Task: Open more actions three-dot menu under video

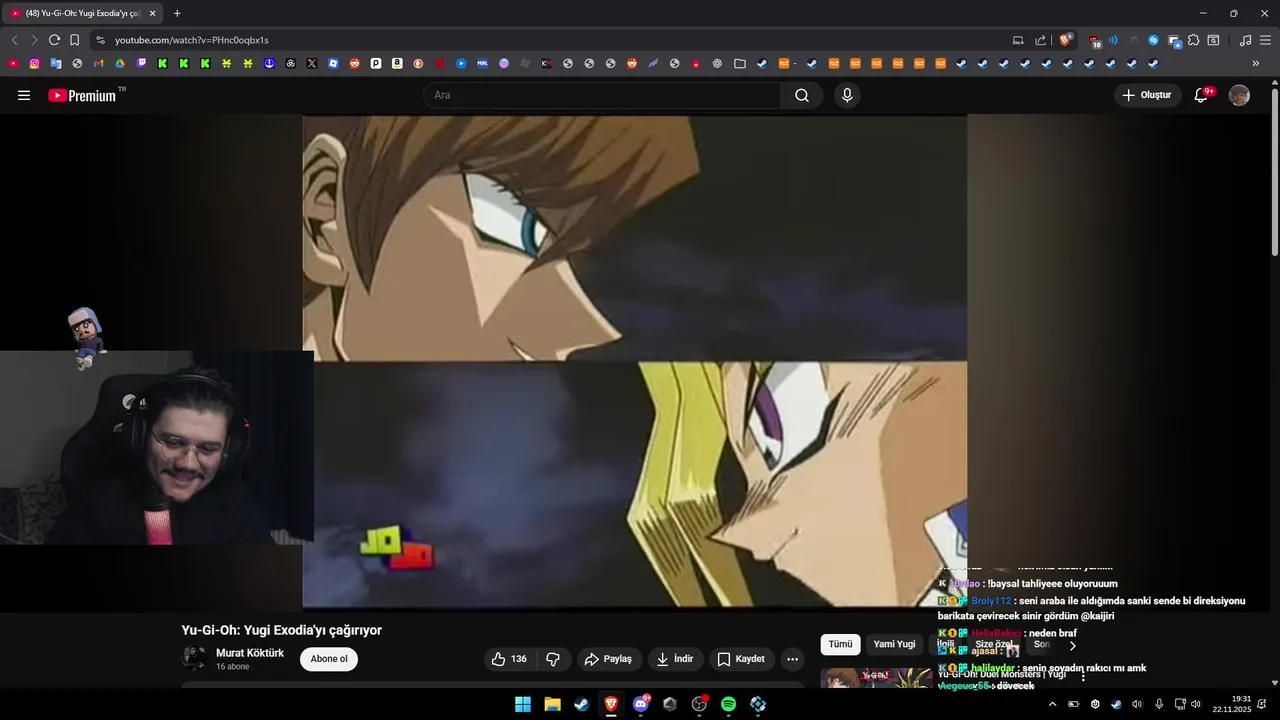Action: [x=792, y=659]
